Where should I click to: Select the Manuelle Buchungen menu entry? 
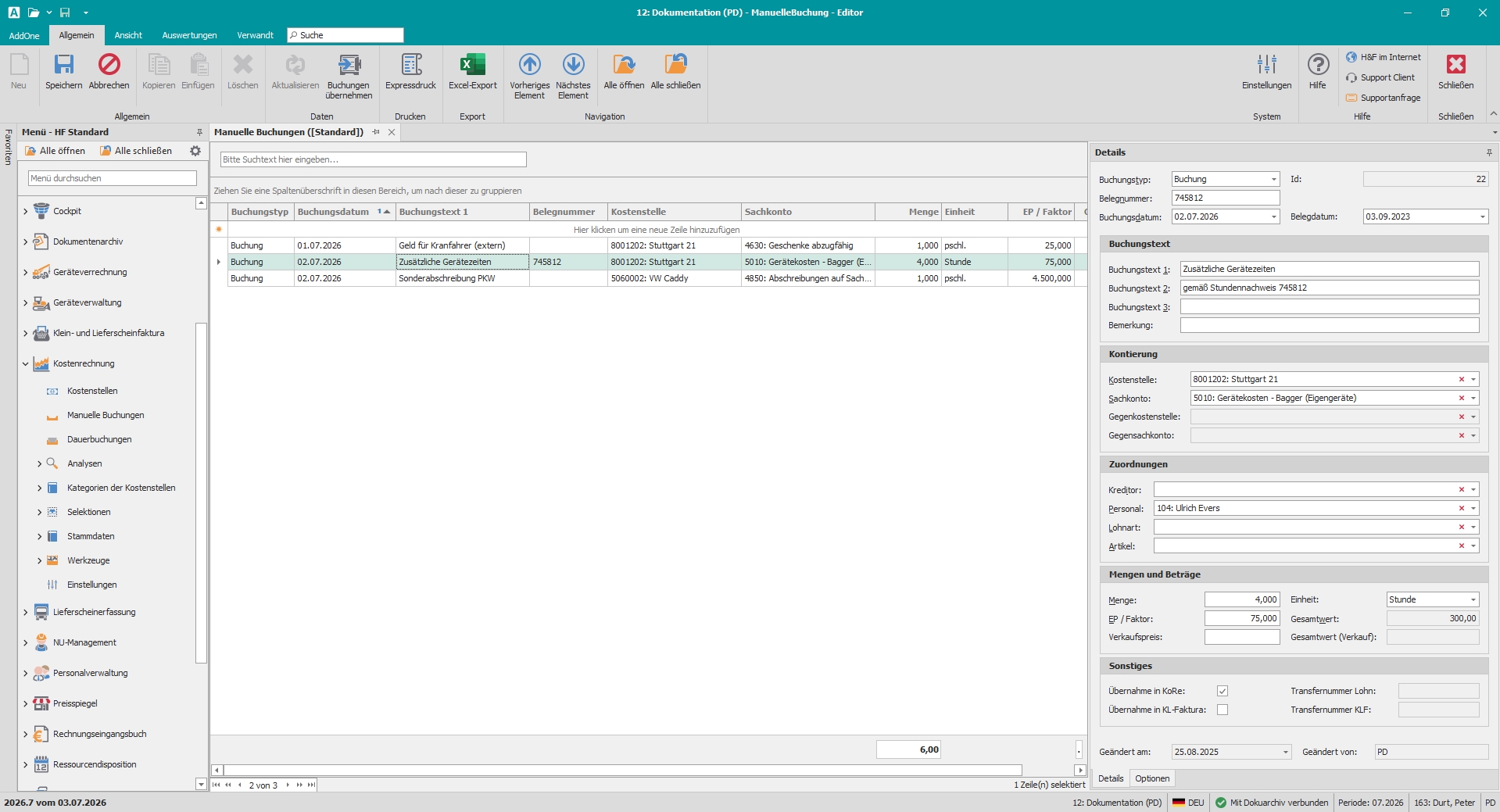106,415
